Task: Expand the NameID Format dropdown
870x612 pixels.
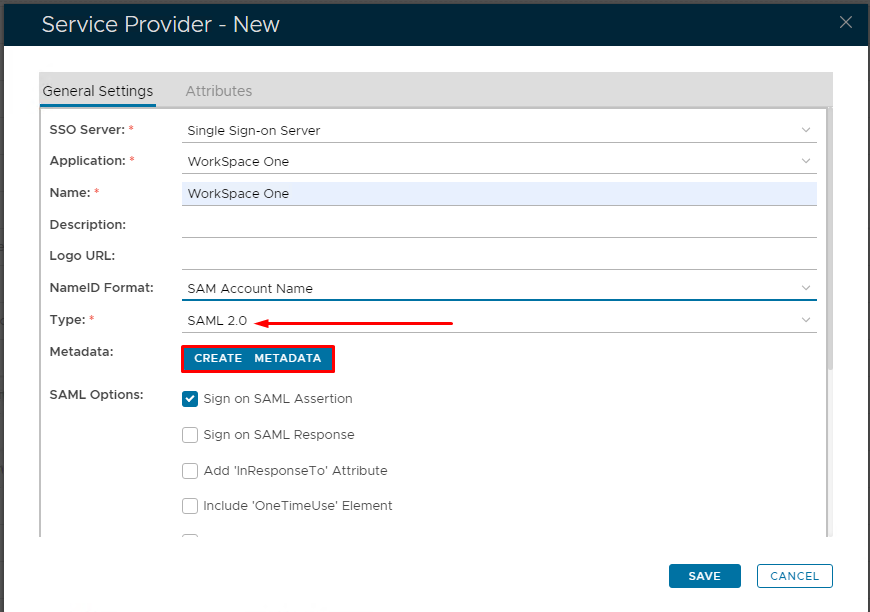Action: (x=498, y=288)
